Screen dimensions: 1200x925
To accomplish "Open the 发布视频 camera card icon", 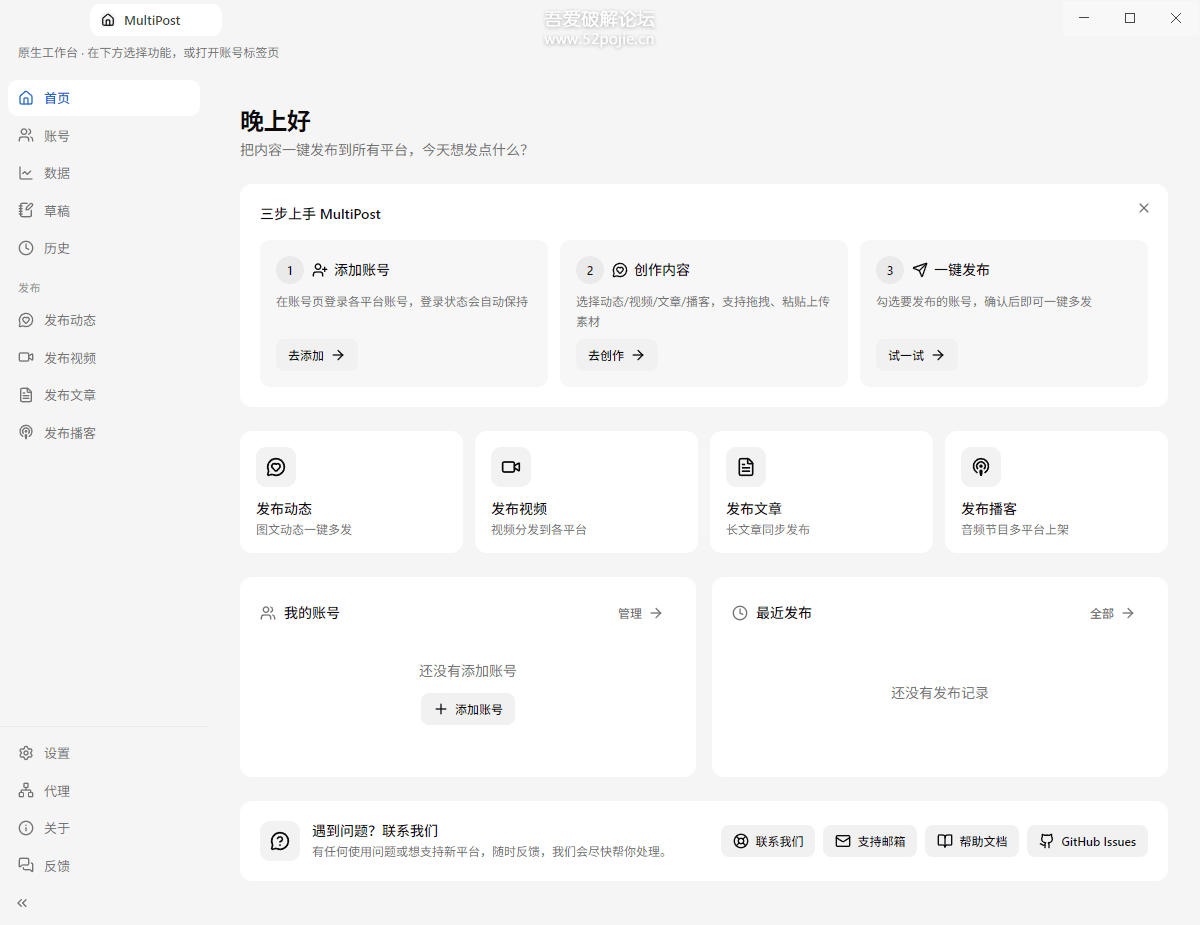I will 511,467.
